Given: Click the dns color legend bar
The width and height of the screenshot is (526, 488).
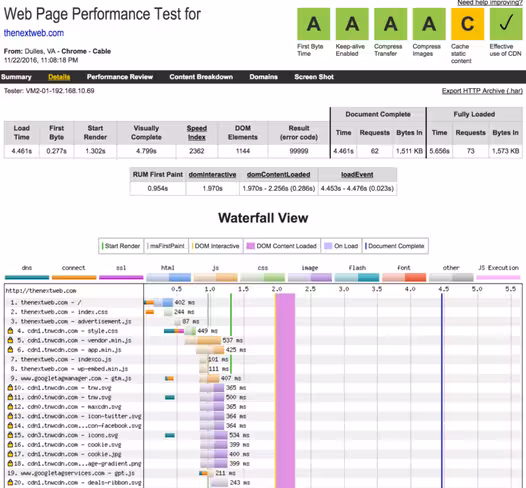Looking at the screenshot, I should pyautogui.click(x=27, y=277).
